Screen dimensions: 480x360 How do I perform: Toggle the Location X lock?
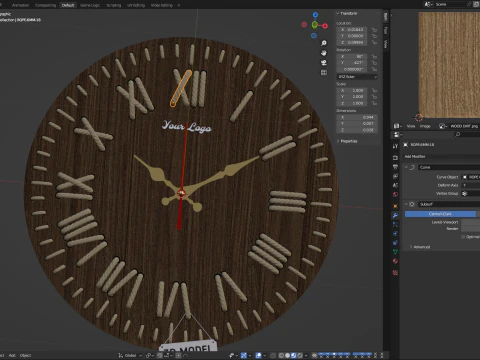374,30
